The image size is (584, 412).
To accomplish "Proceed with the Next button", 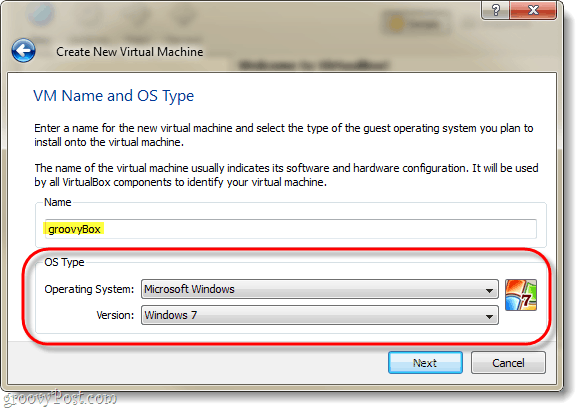I will [x=425, y=363].
